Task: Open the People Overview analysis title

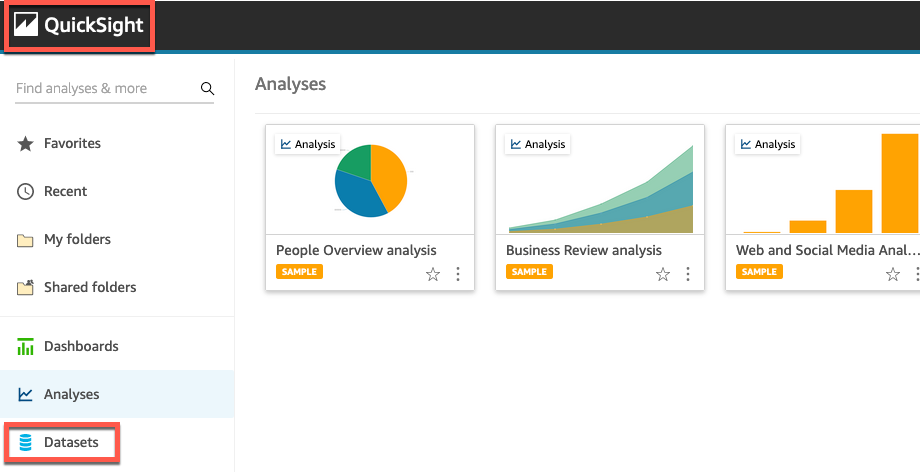Action: [x=356, y=251]
